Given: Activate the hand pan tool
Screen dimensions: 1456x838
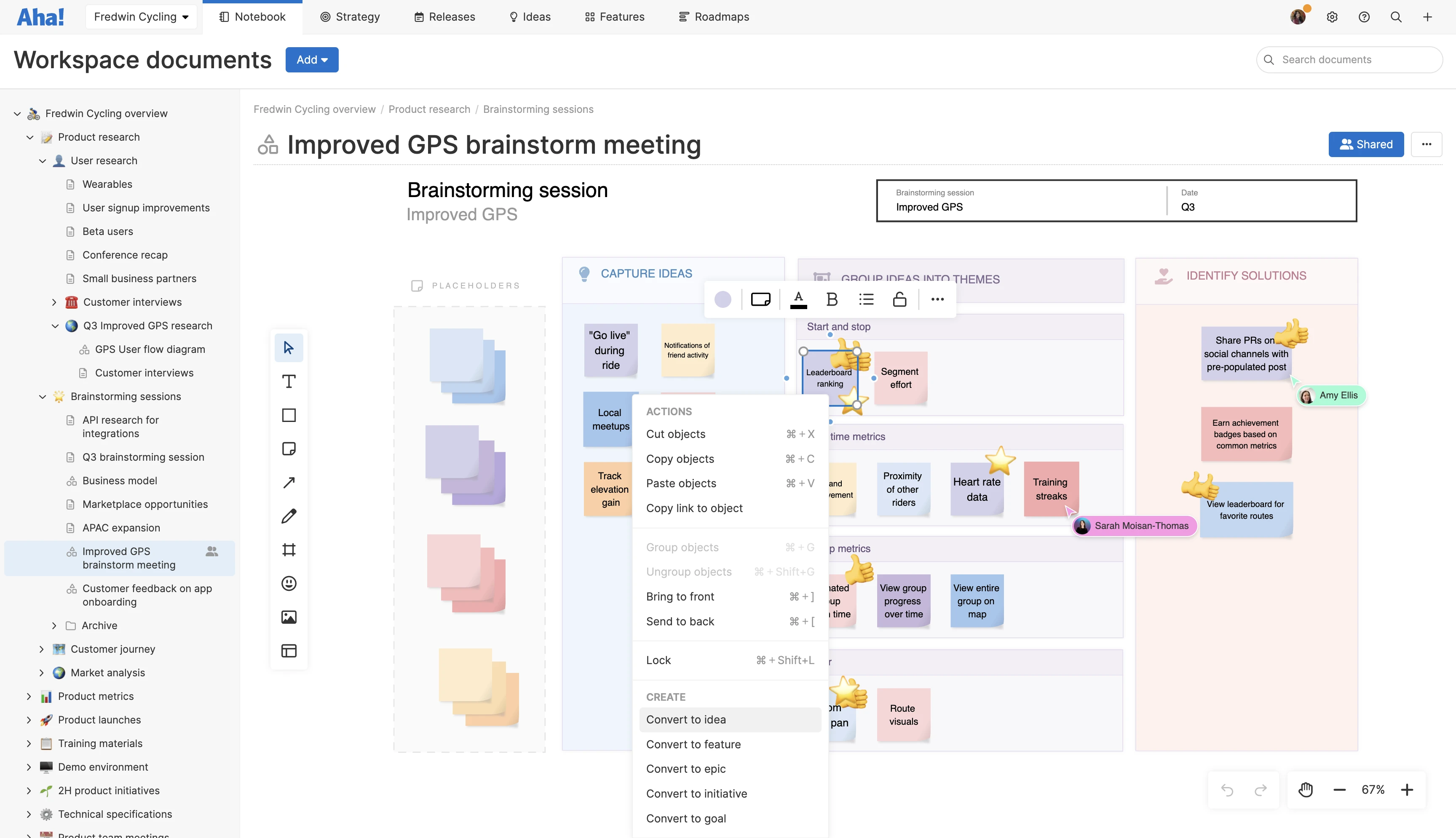Looking at the screenshot, I should click(x=1305, y=790).
